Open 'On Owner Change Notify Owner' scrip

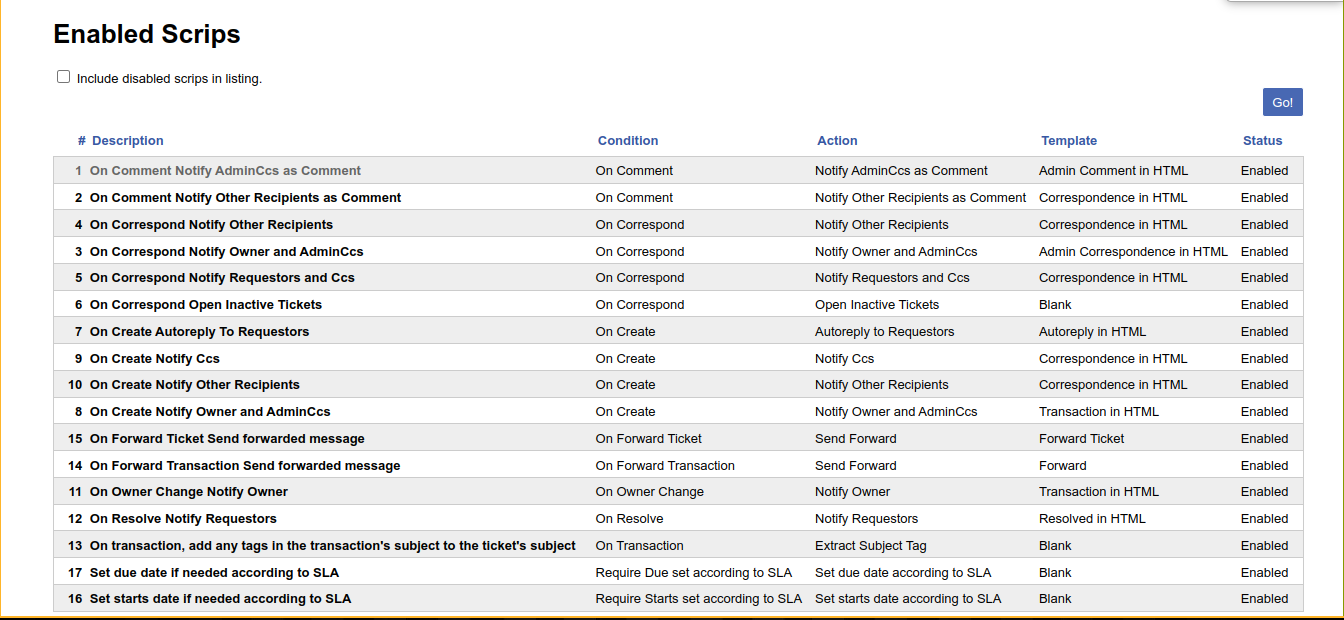(189, 492)
